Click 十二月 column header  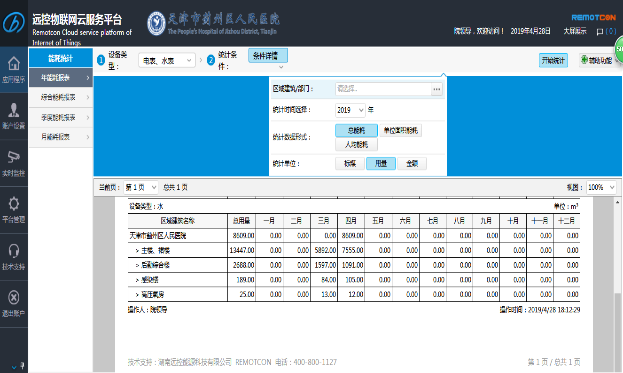(567, 221)
